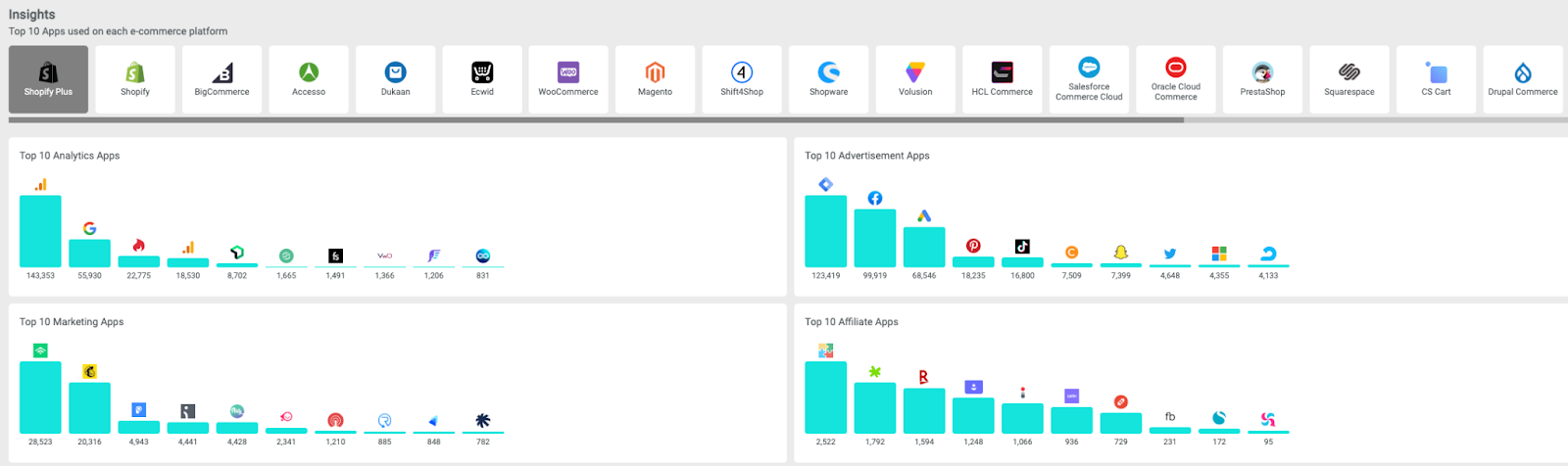Select the Facebook icon above 99,919
The height and width of the screenshot is (466, 1568).
[874, 198]
